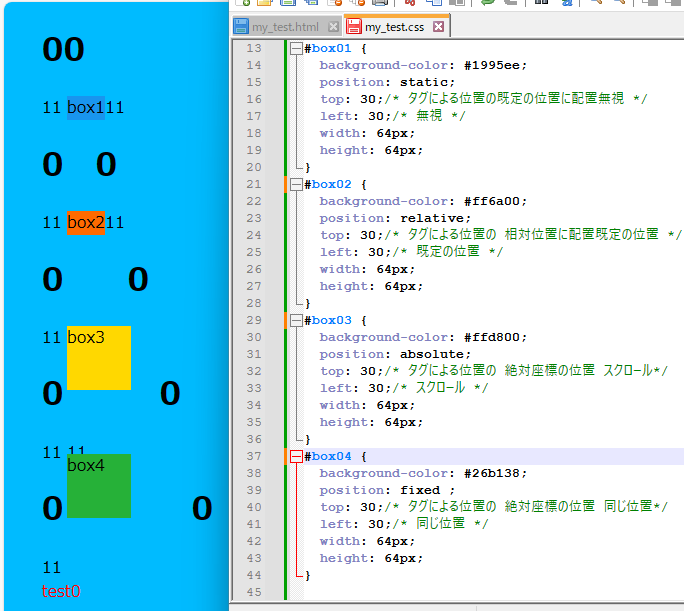
Task: Click the 既定の位置 comment on line 25
Action: [448, 252]
